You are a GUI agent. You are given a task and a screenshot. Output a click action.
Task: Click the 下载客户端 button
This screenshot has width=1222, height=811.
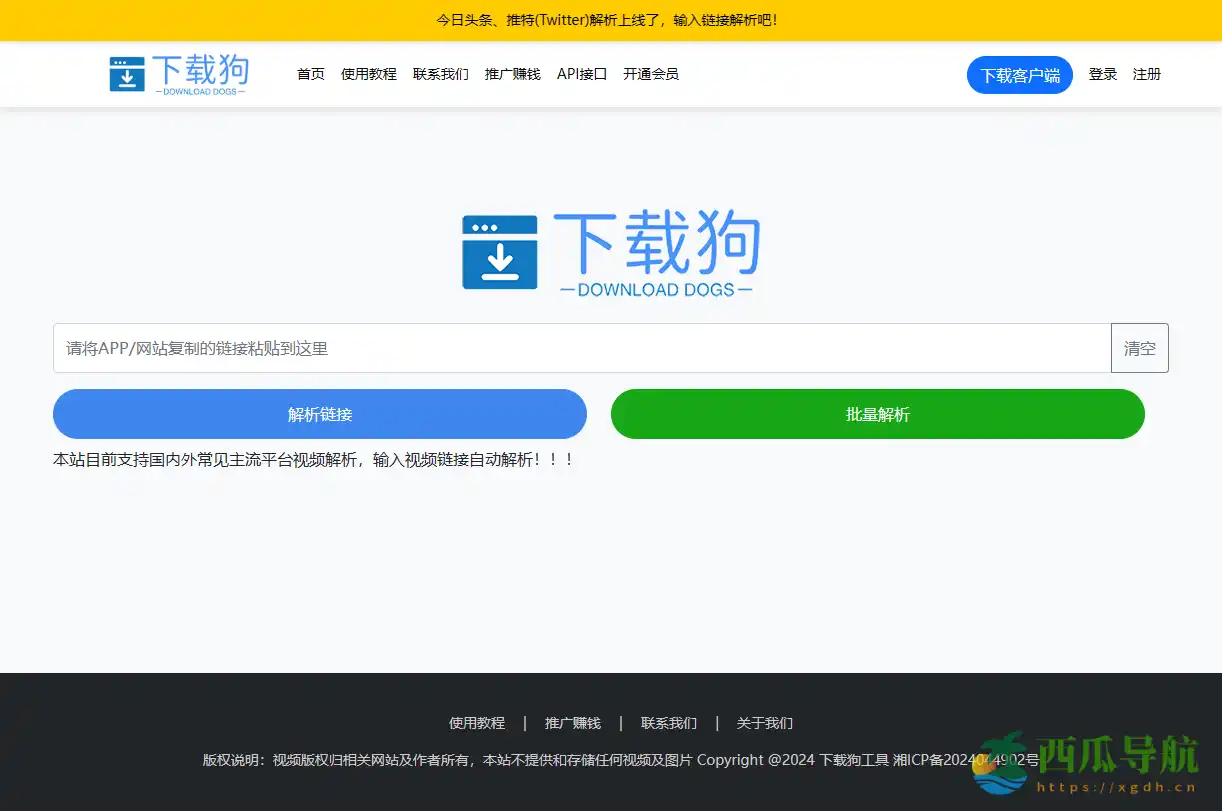coord(1019,74)
